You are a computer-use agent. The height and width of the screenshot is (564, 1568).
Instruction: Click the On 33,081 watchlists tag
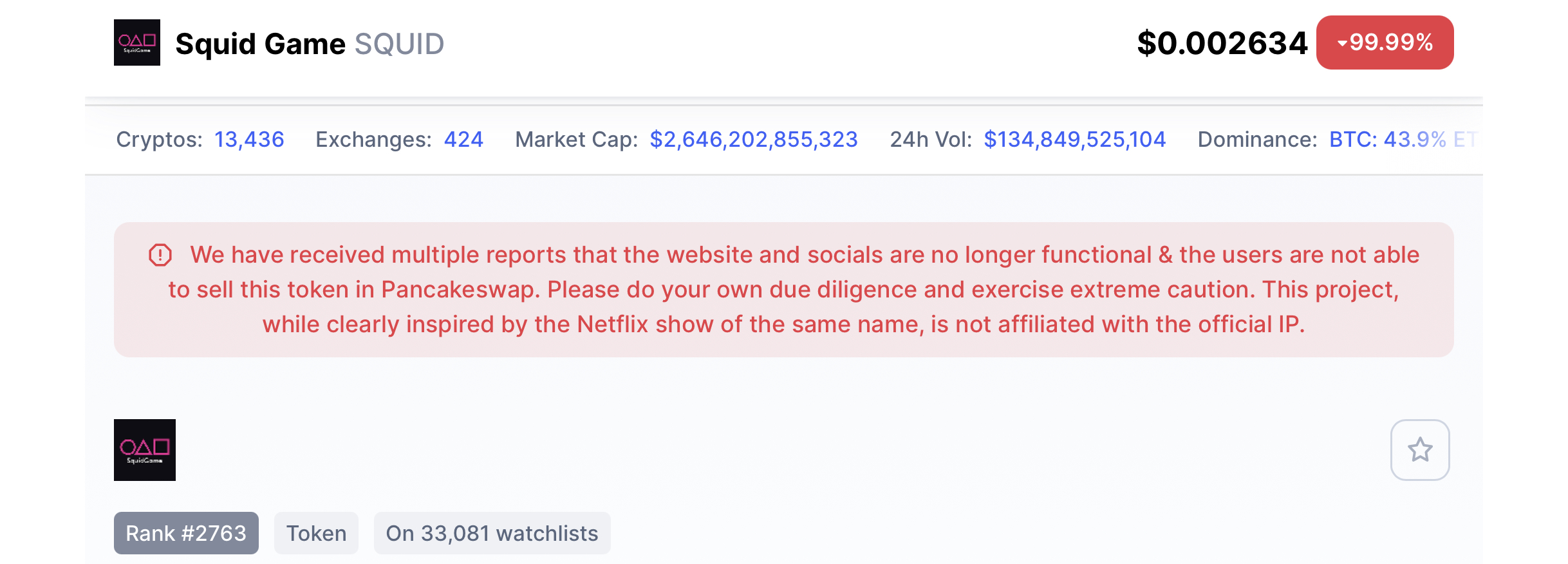click(492, 533)
